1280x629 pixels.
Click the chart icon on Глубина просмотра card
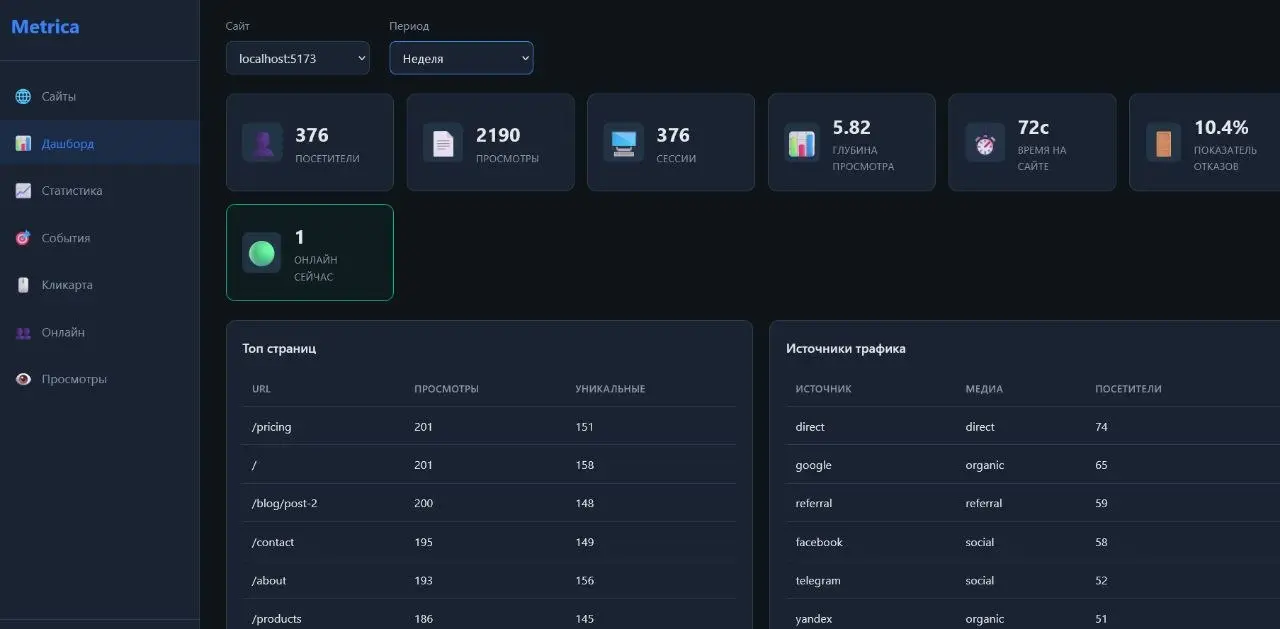coord(802,143)
